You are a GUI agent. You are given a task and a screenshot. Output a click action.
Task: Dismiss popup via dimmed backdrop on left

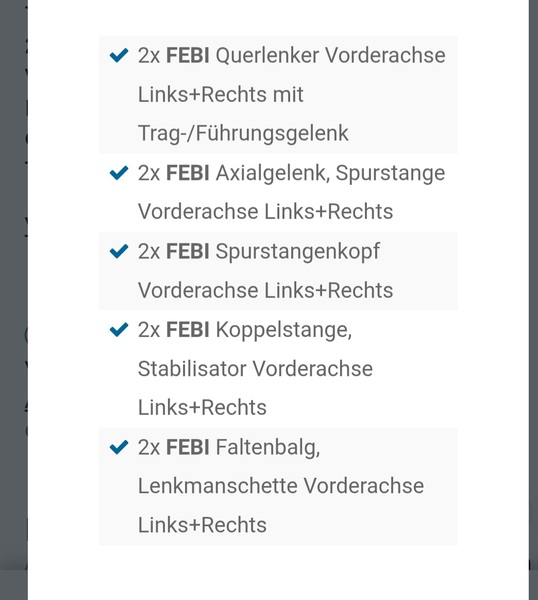[14, 300]
